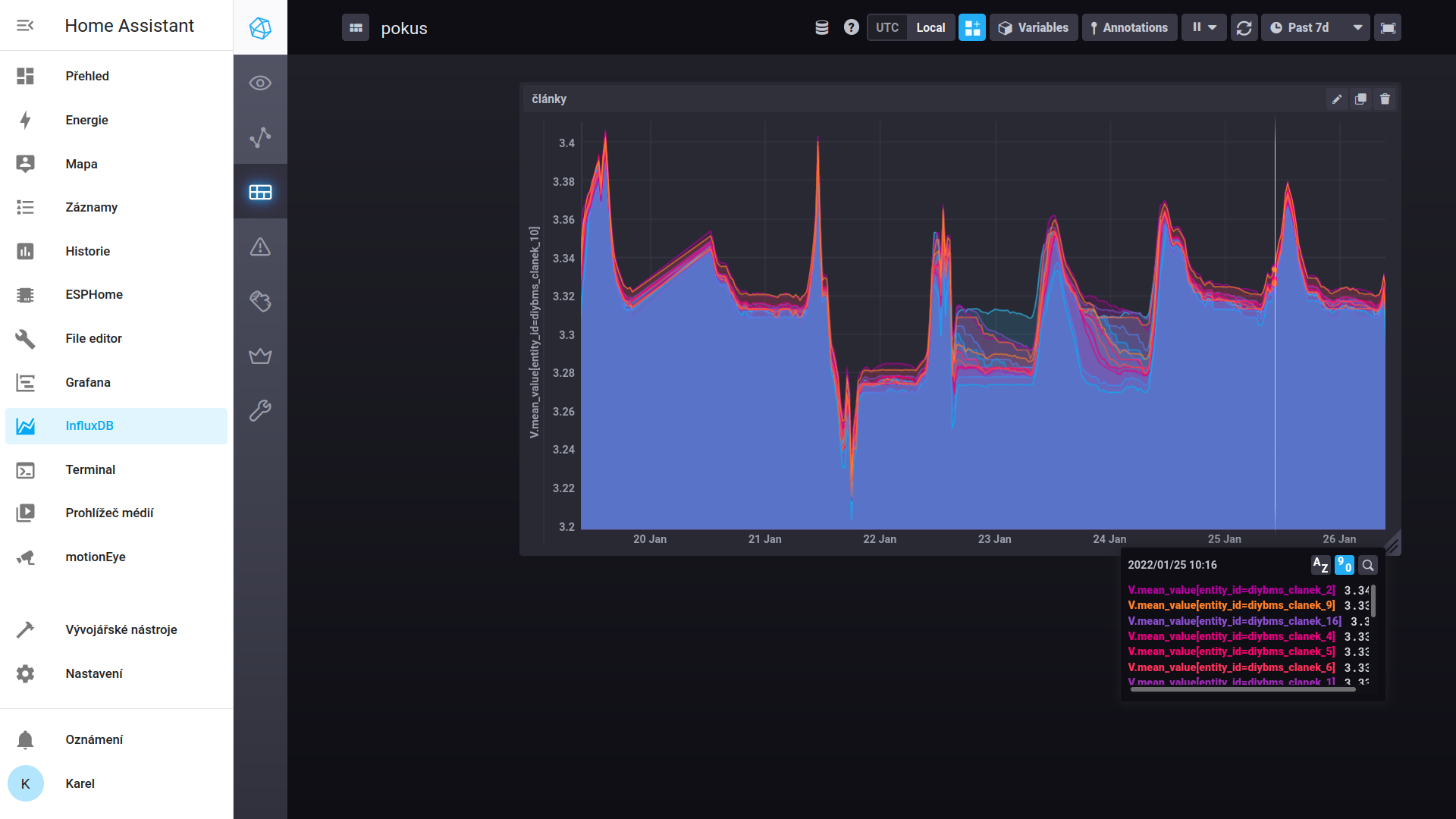The width and height of the screenshot is (1456, 819).
Task: Click the Variables button
Action: pos(1033,28)
